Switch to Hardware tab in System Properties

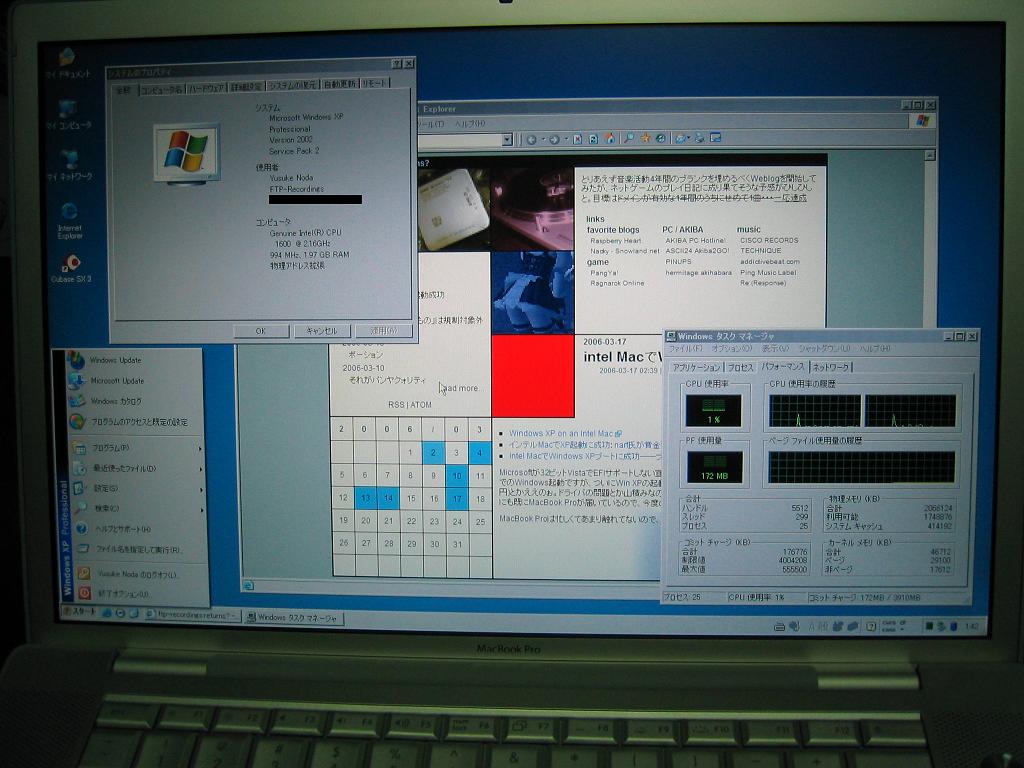pos(206,88)
